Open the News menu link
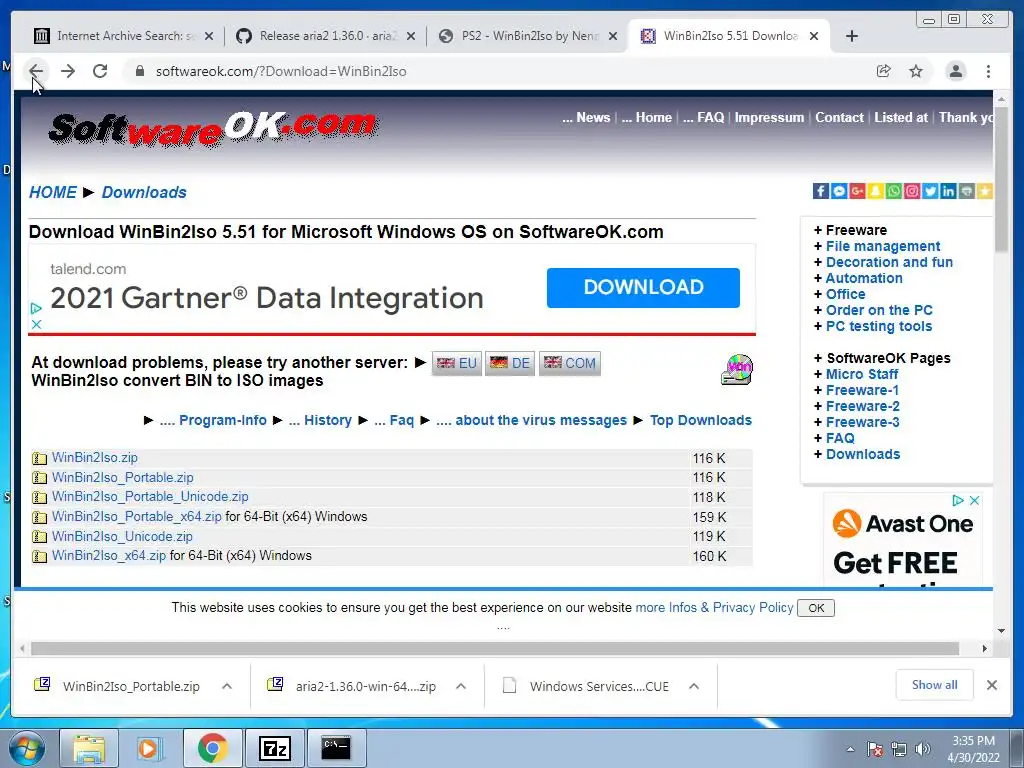 click(x=586, y=118)
